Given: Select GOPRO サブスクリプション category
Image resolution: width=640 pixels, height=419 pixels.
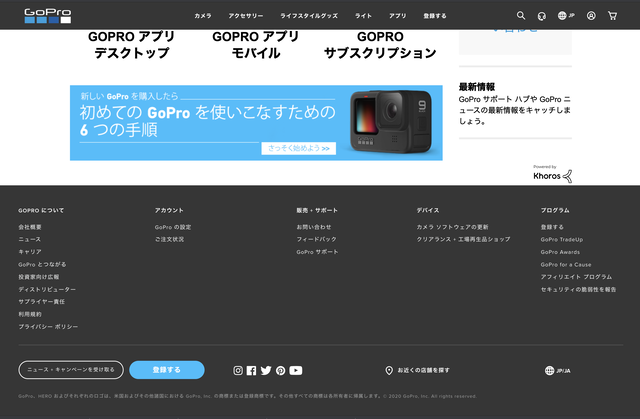Looking at the screenshot, I should click(x=380, y=44).
